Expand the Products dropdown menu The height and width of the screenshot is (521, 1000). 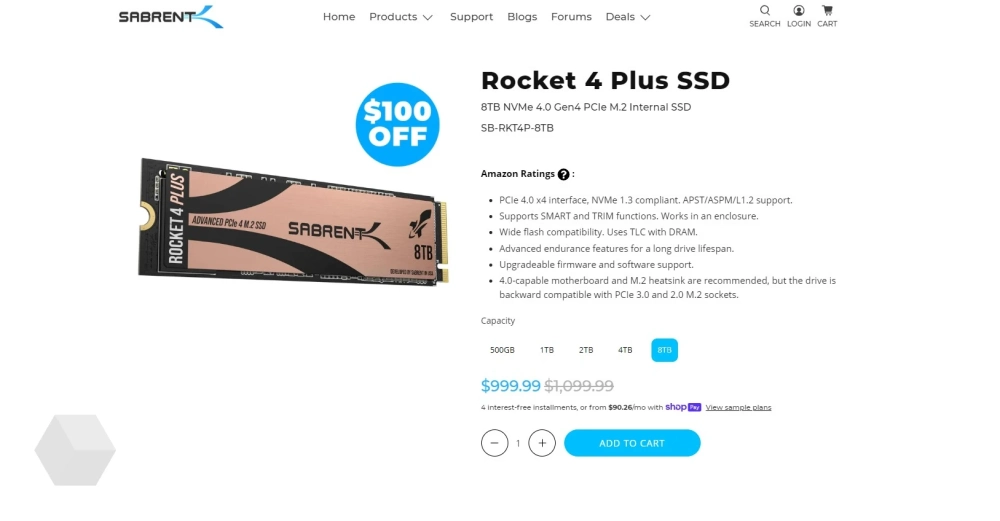tap(401, 17)
